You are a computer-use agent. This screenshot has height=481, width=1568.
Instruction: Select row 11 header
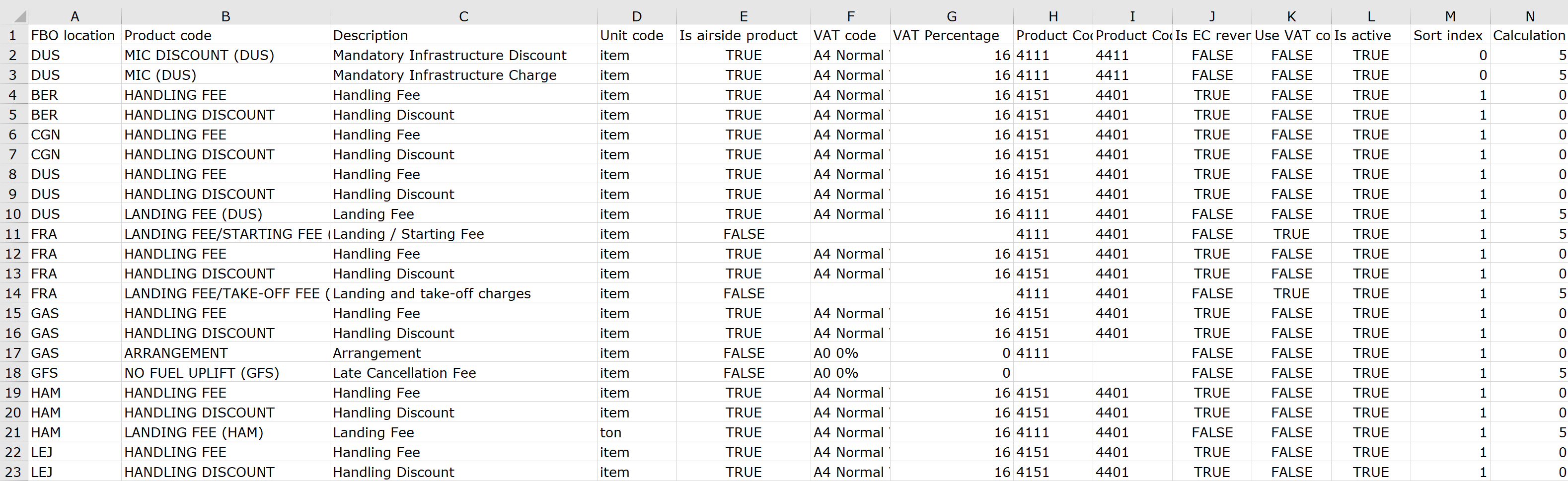[x=13, y=234]
